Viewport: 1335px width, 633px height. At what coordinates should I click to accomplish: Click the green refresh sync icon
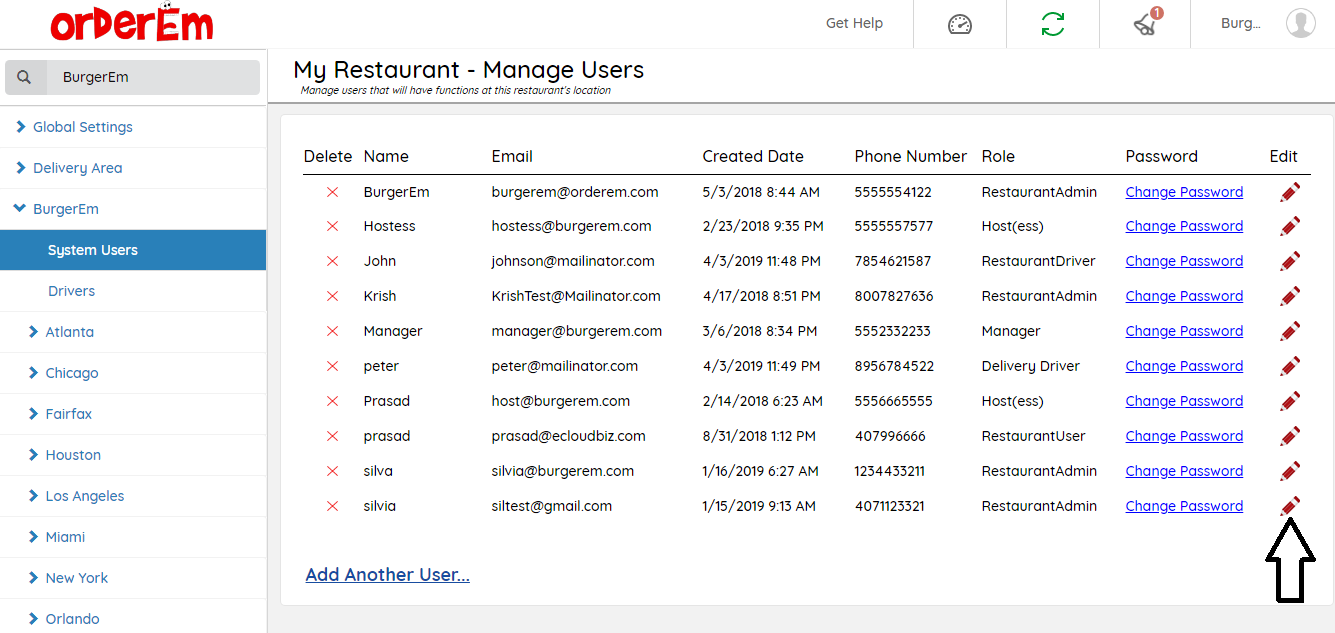pyautogui.click(x=1053, y=24)
